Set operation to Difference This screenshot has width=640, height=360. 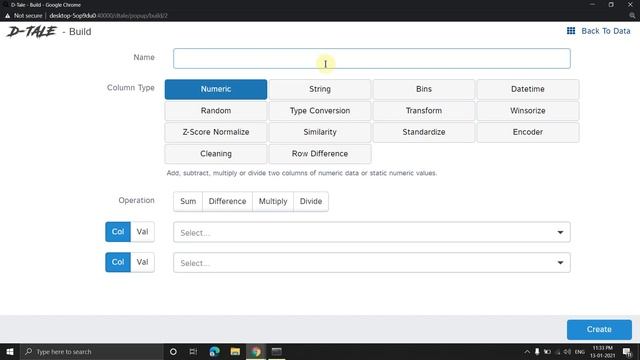click(x=227, y=201)
